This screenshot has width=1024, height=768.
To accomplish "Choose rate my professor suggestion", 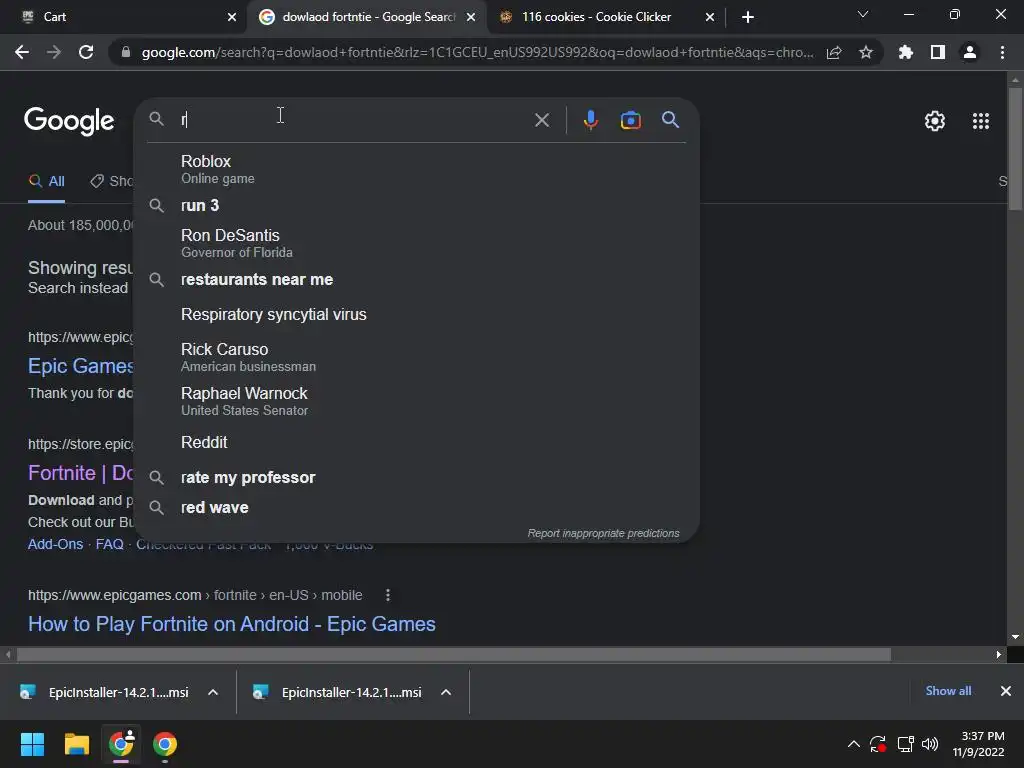I will point(416,477).
